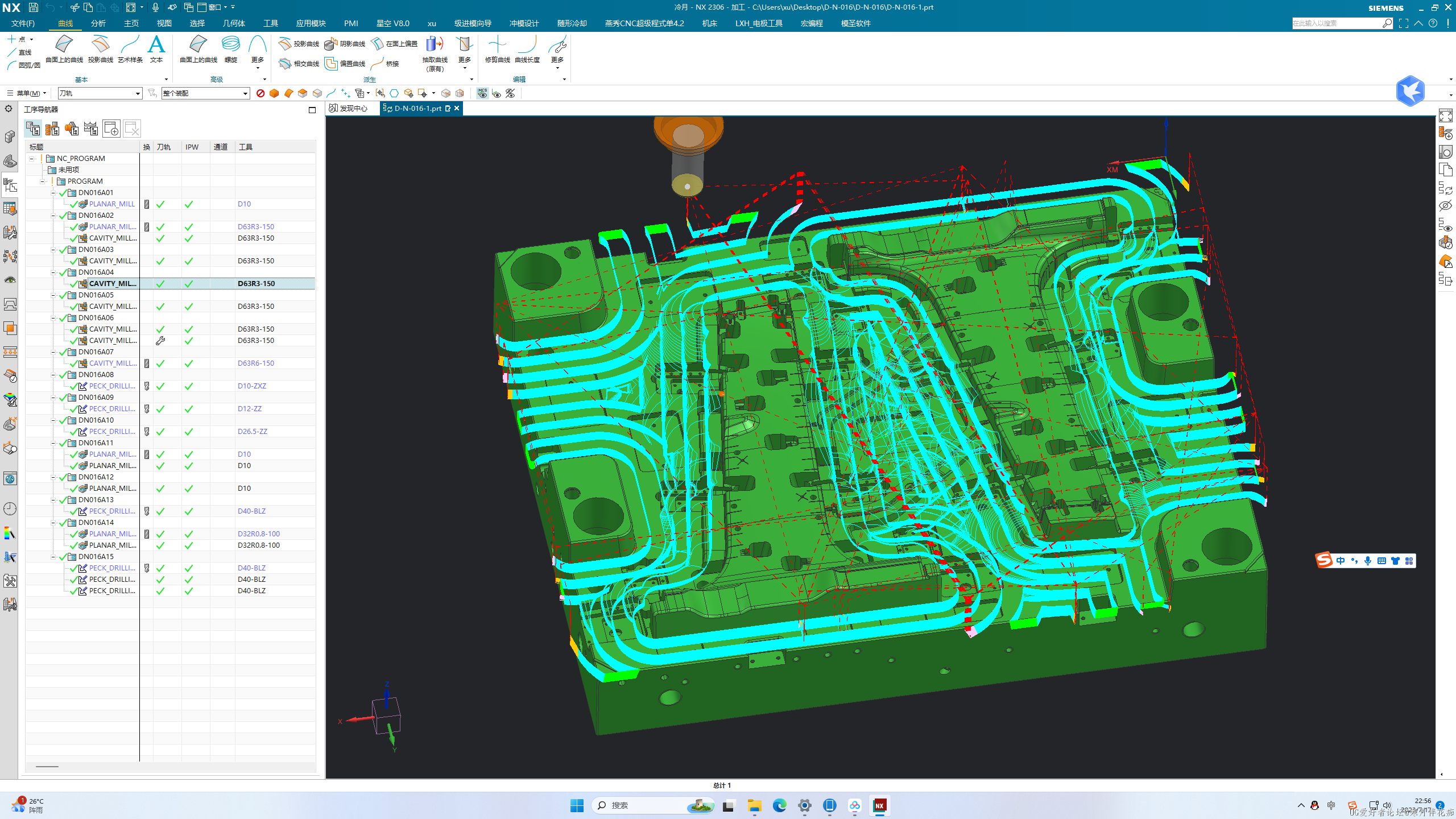Click D63R3-150 tool entry for DN016A04
This screenshot has width=1456, height=819.
[256, 283]
